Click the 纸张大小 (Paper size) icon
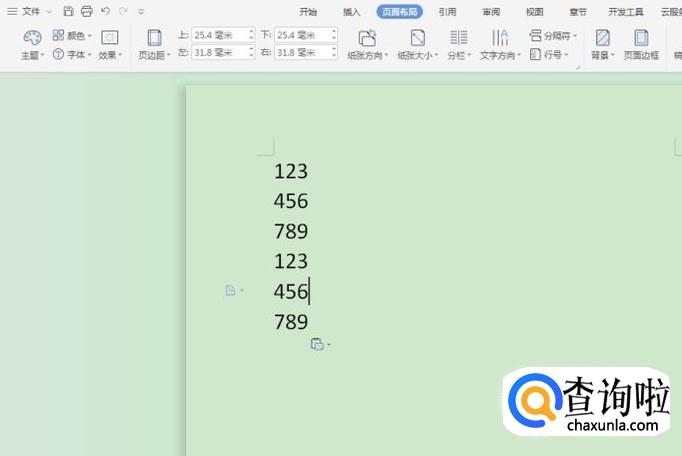This screenshot has width=682, height=456. click(x=417, y=38)
